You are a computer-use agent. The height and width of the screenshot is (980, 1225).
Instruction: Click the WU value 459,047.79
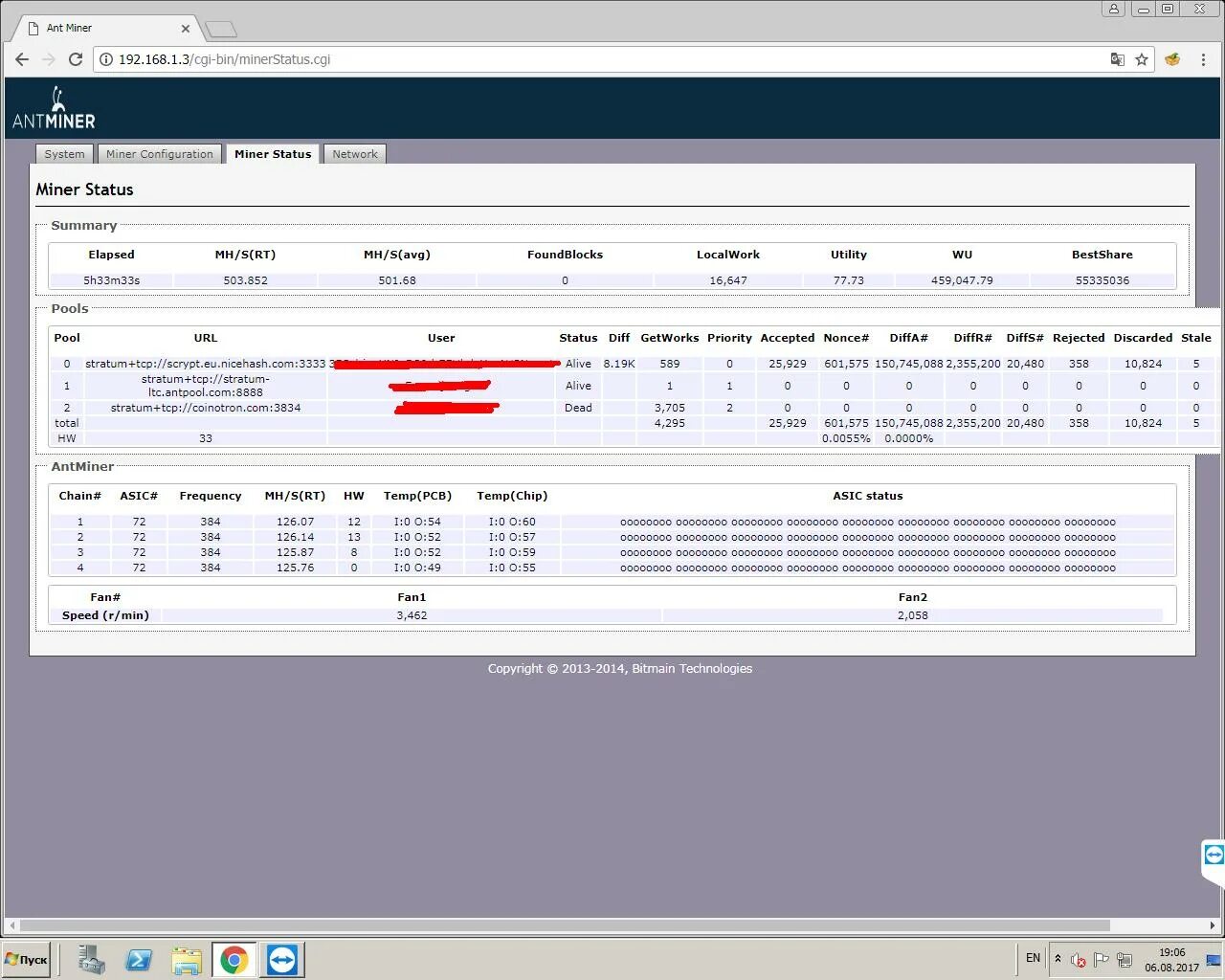[x=962, y=280]
